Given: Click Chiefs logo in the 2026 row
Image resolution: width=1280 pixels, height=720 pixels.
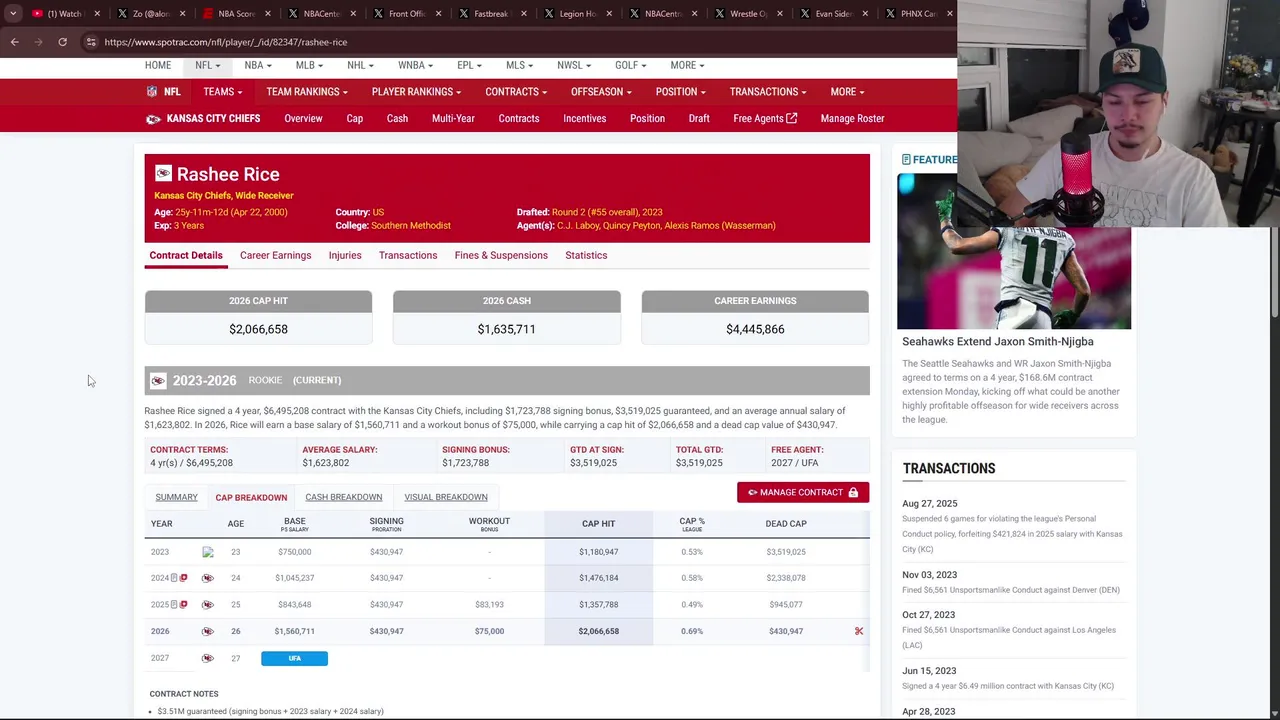Looking at the screenshot, I should pos(207,631).
